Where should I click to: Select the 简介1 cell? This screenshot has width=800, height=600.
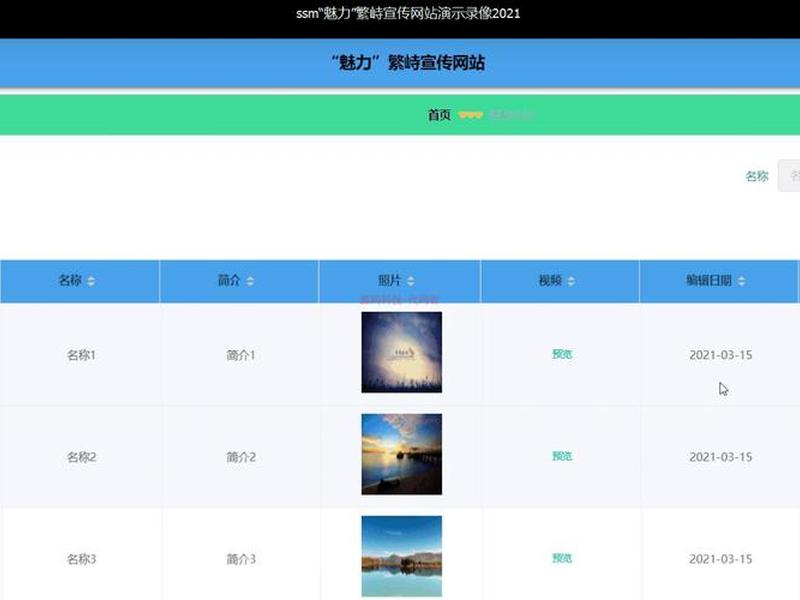tap(241, 355)
